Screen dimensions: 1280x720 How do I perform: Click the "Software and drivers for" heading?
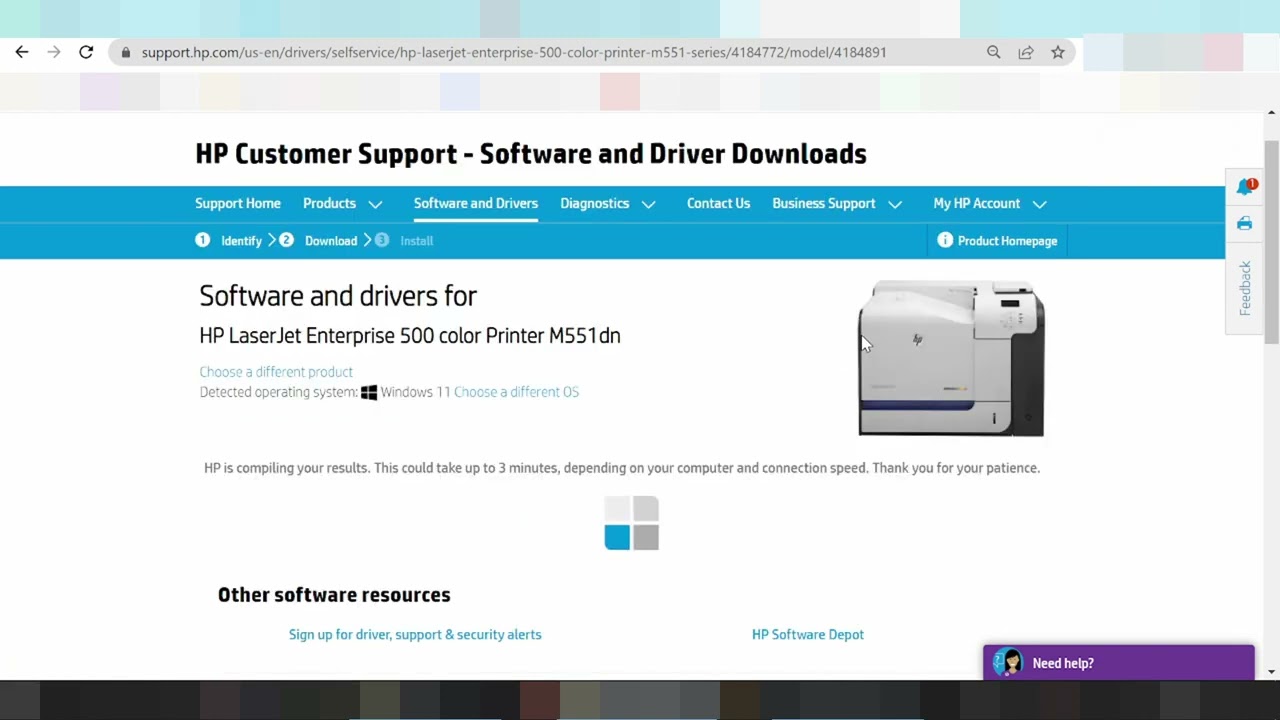(338, 296)
